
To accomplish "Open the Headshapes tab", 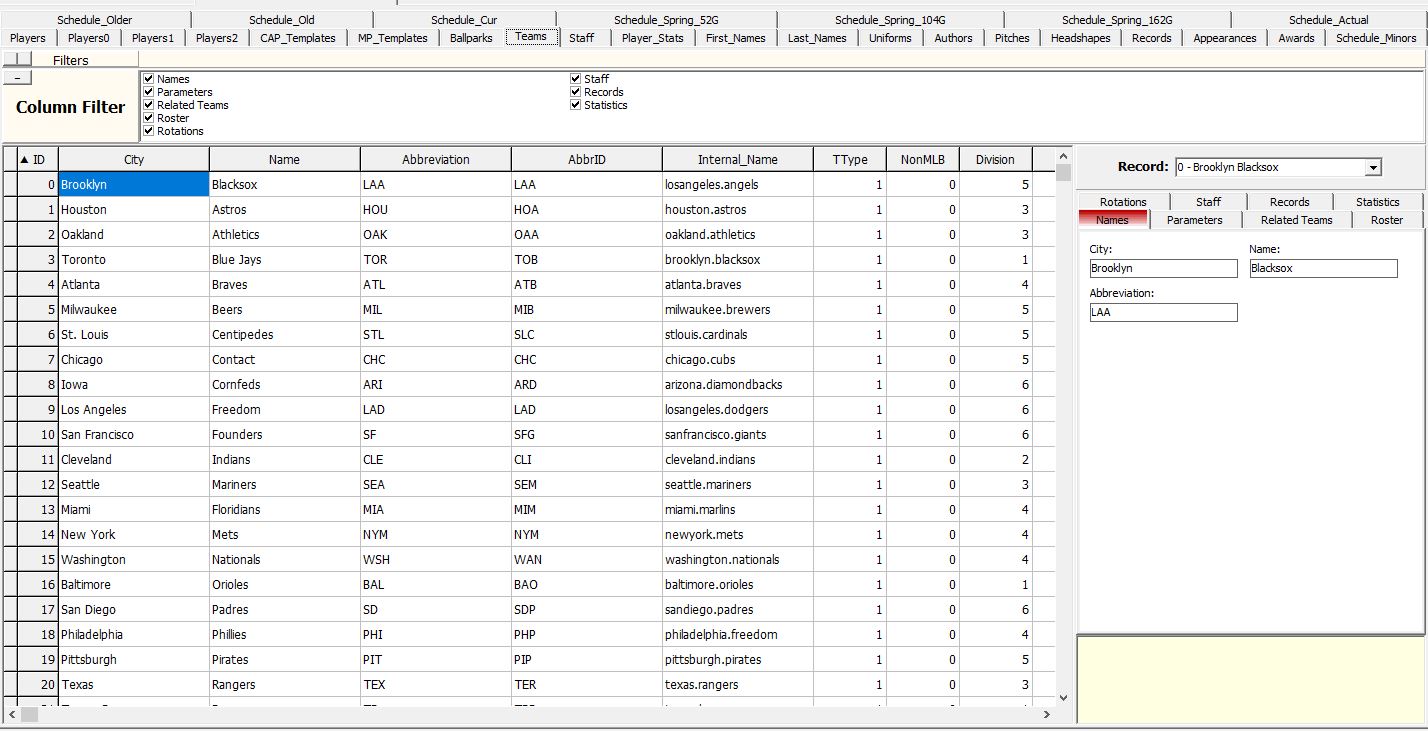I will coord(1081,38).
